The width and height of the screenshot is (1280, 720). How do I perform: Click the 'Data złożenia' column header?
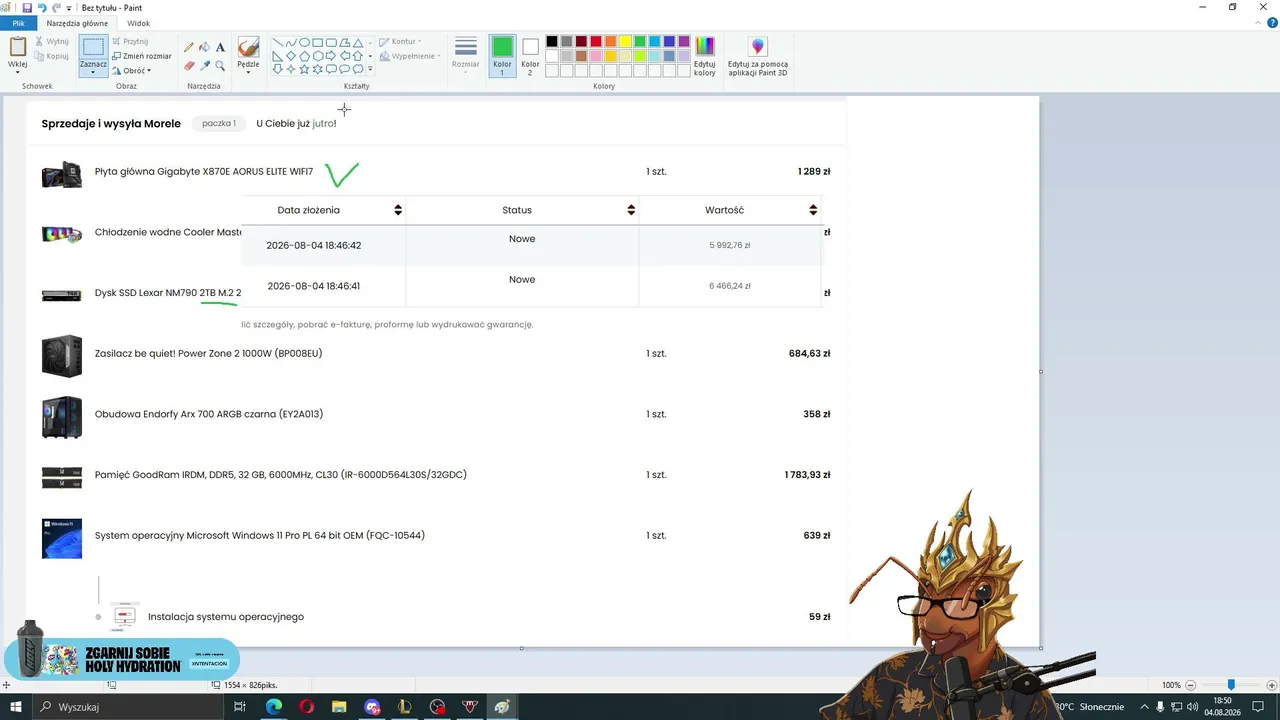(309, 210)
